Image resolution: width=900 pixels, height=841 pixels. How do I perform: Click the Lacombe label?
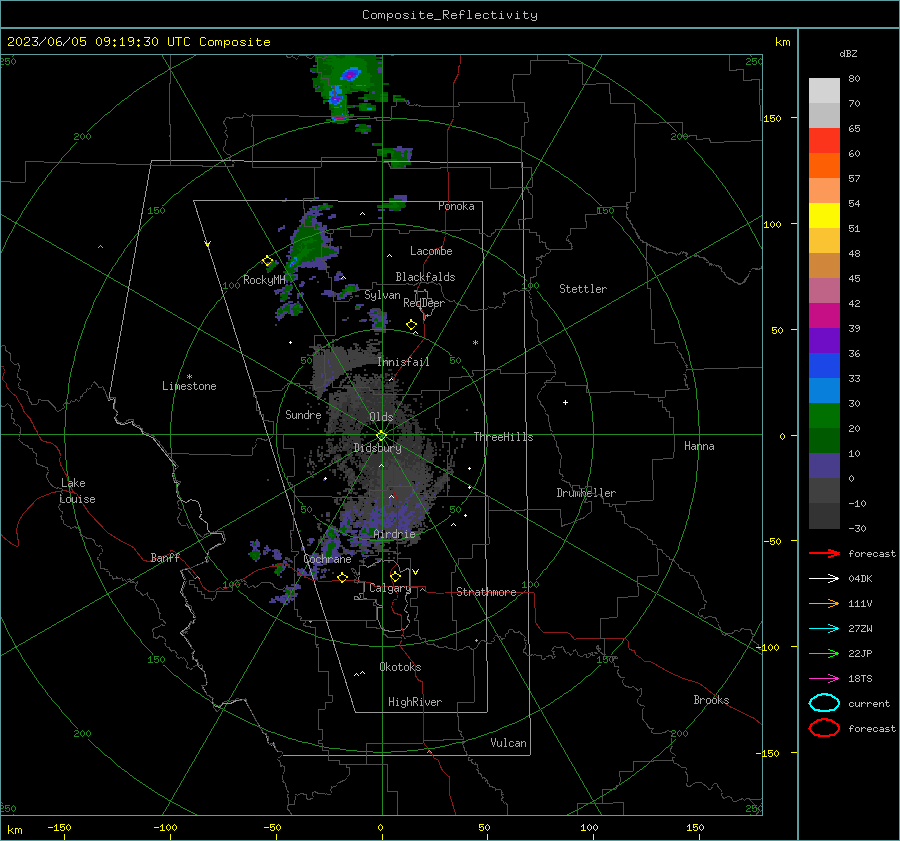[x=431, y=251]
